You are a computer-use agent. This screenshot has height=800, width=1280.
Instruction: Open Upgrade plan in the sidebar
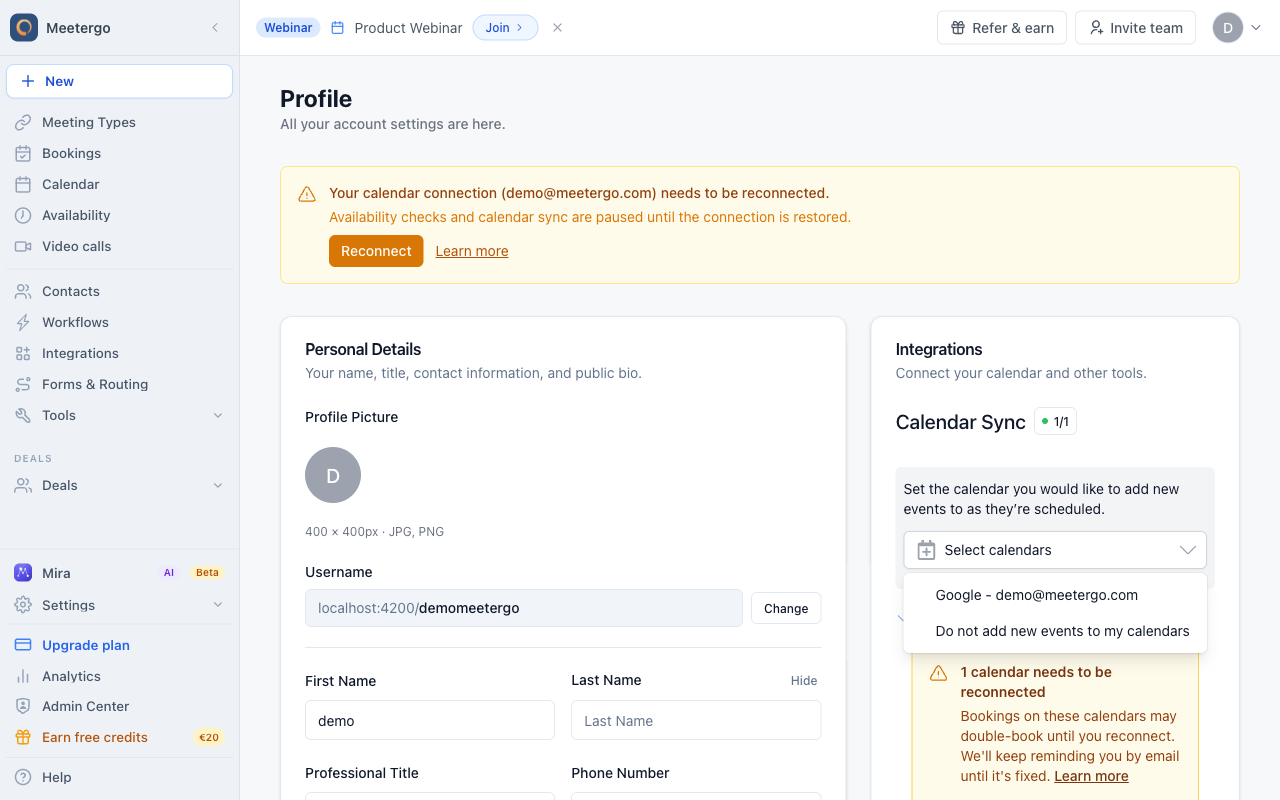pos(120,645)
